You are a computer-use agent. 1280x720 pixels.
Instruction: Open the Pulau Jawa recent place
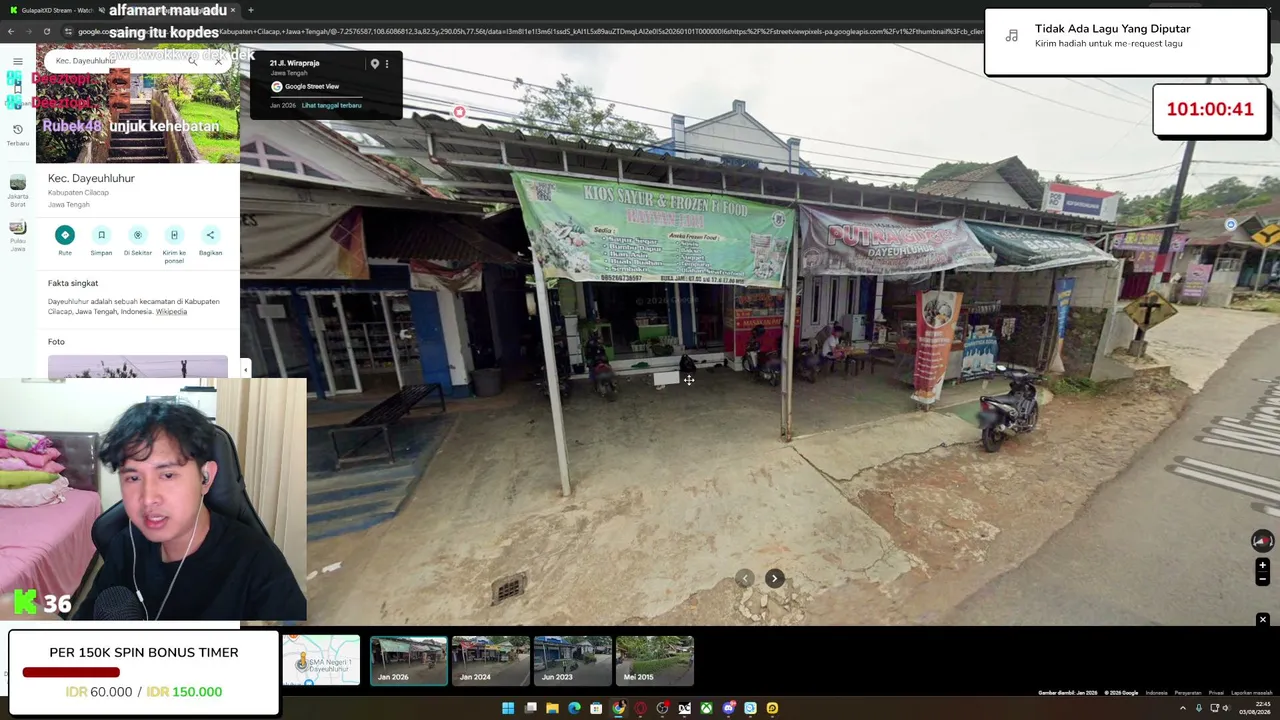click(18, 235)
